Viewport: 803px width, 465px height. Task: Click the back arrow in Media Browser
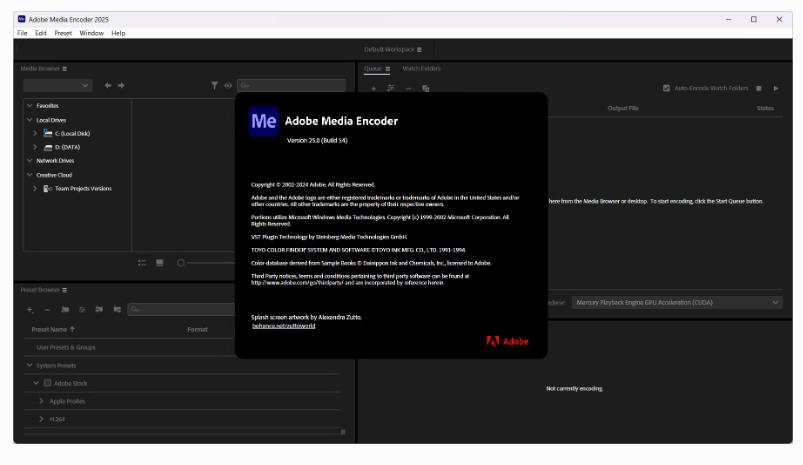point(108,86)
